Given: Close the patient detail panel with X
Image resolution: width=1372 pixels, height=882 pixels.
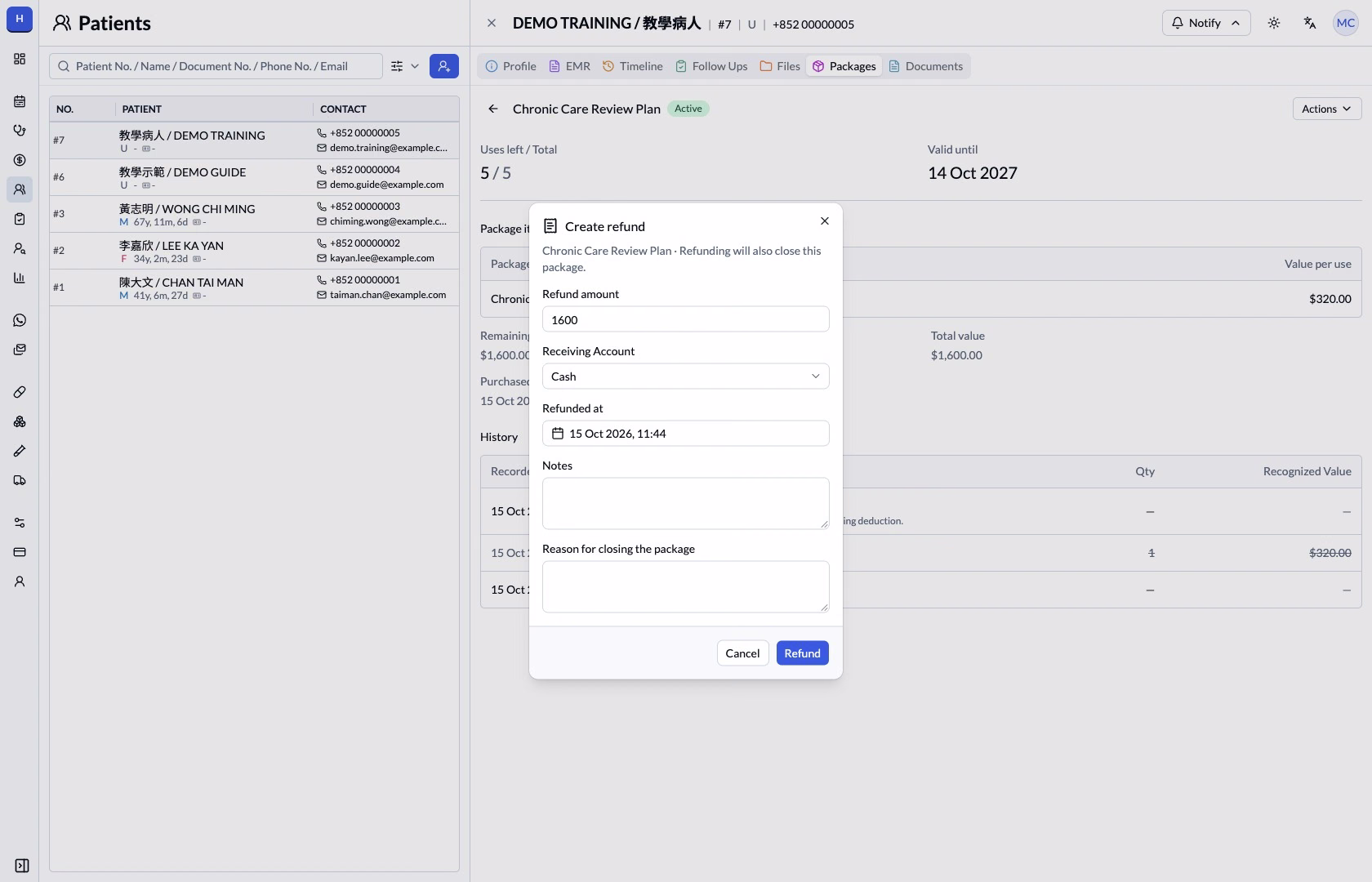Looking at the screenshot, I should pyautogui.click(x=492, y=23).
